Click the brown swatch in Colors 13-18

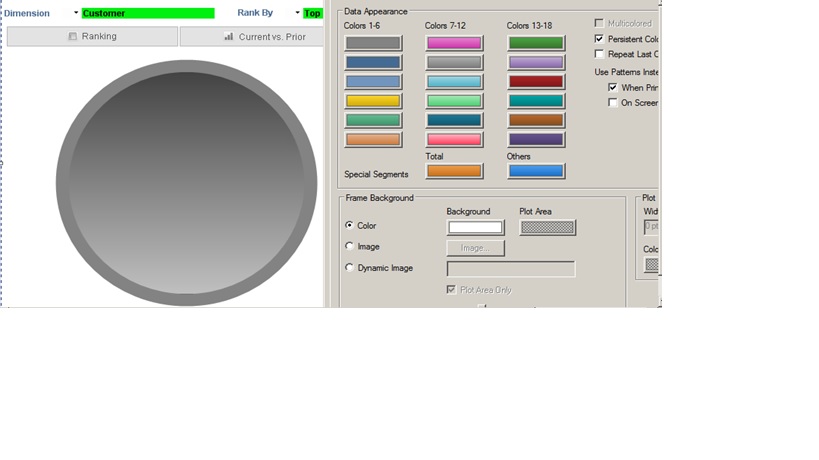pyautogui.click(x=536, y=120)
